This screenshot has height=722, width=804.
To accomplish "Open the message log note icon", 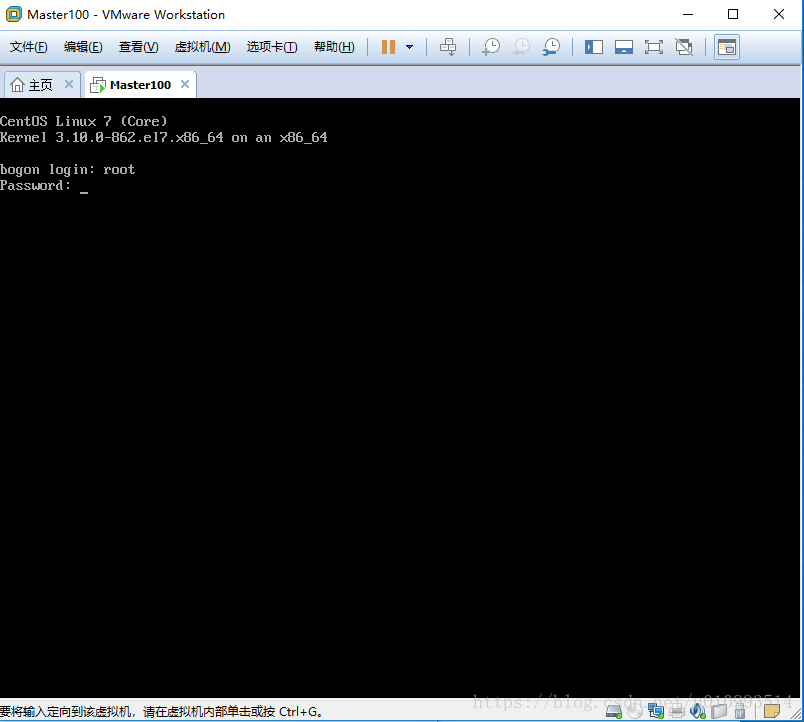I will click(x=772, y=711).
